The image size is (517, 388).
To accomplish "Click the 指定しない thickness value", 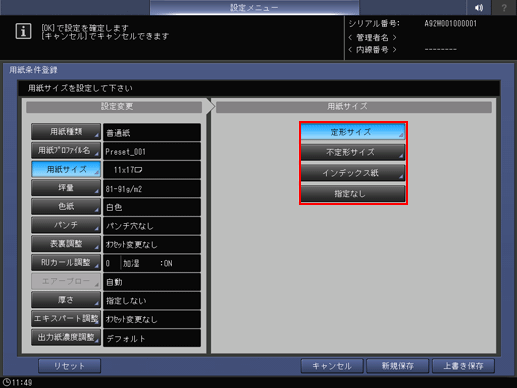I will (152, 300).
